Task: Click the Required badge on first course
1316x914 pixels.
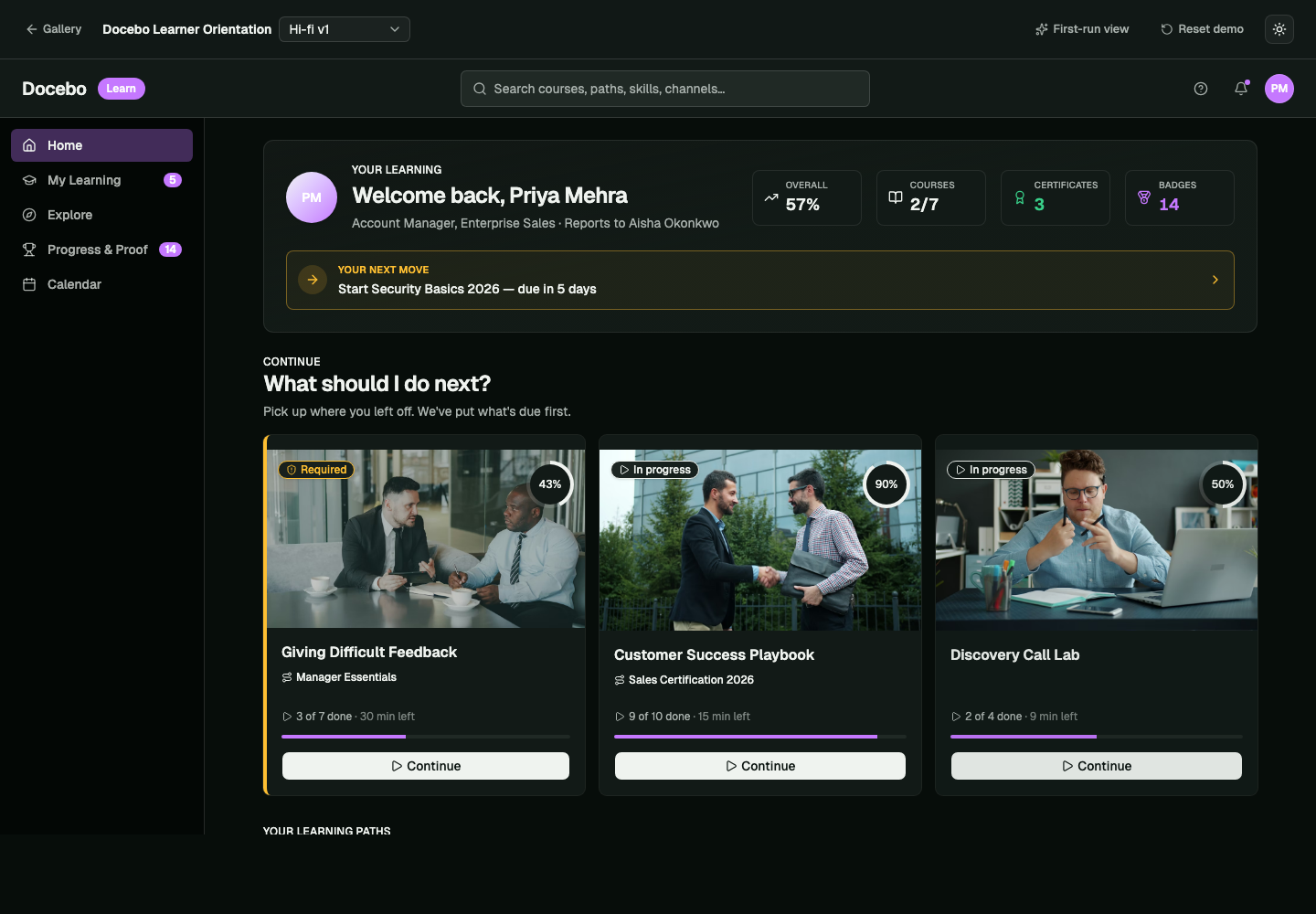Action: click(316, 470)
